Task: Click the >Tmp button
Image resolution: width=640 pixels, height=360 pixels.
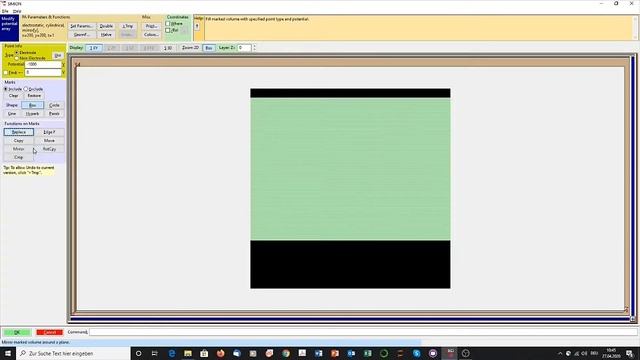Action: click(128, 26)
